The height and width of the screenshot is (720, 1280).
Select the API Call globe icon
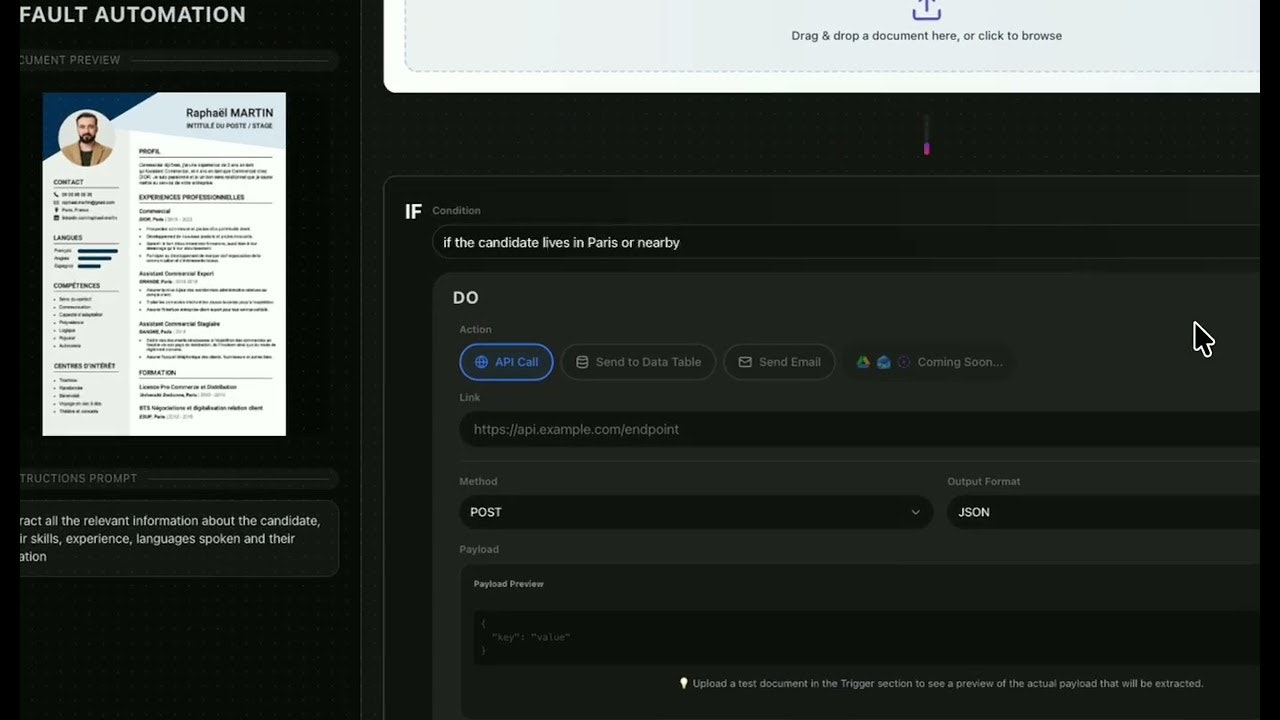[x=481, y=362]
